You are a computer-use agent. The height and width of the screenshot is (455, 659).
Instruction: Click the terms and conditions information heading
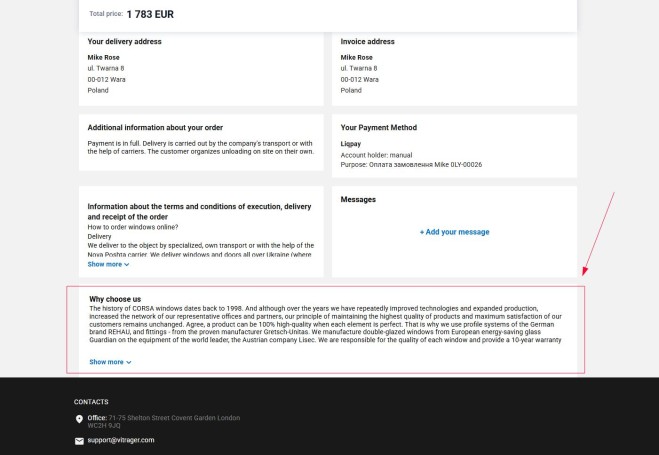coord(199,211)
